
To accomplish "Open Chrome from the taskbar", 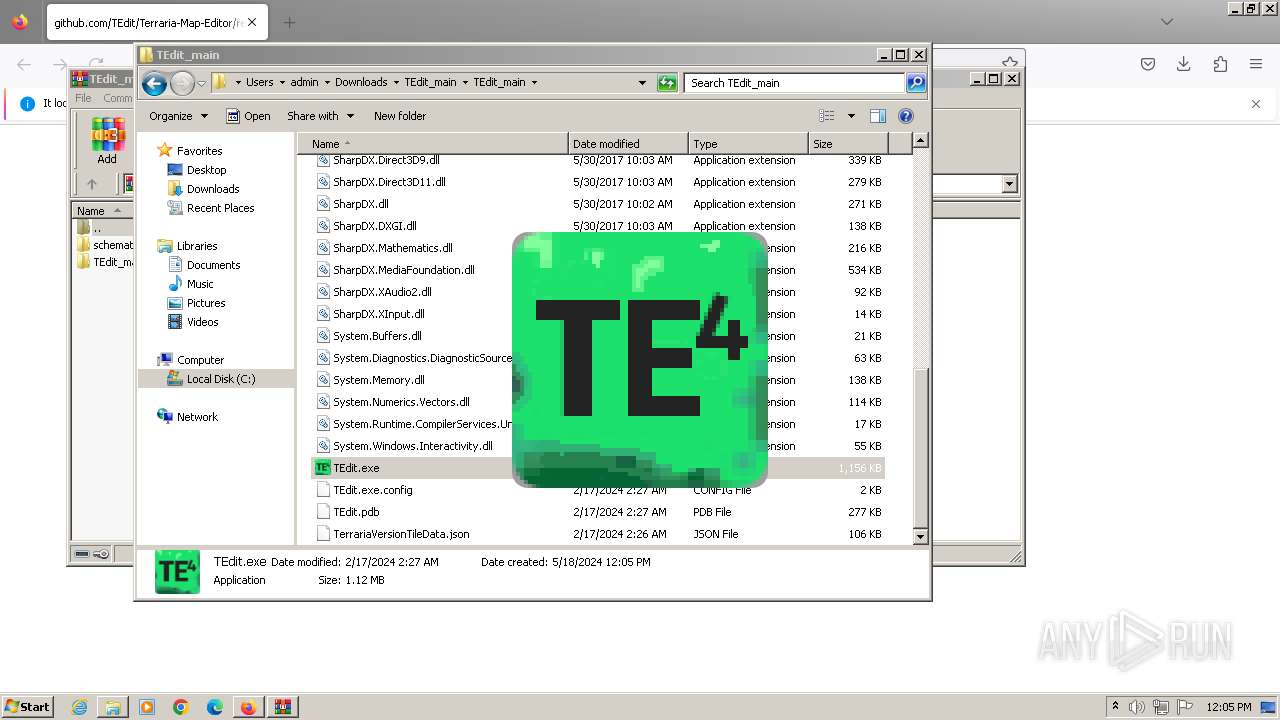I will point(181,707).
